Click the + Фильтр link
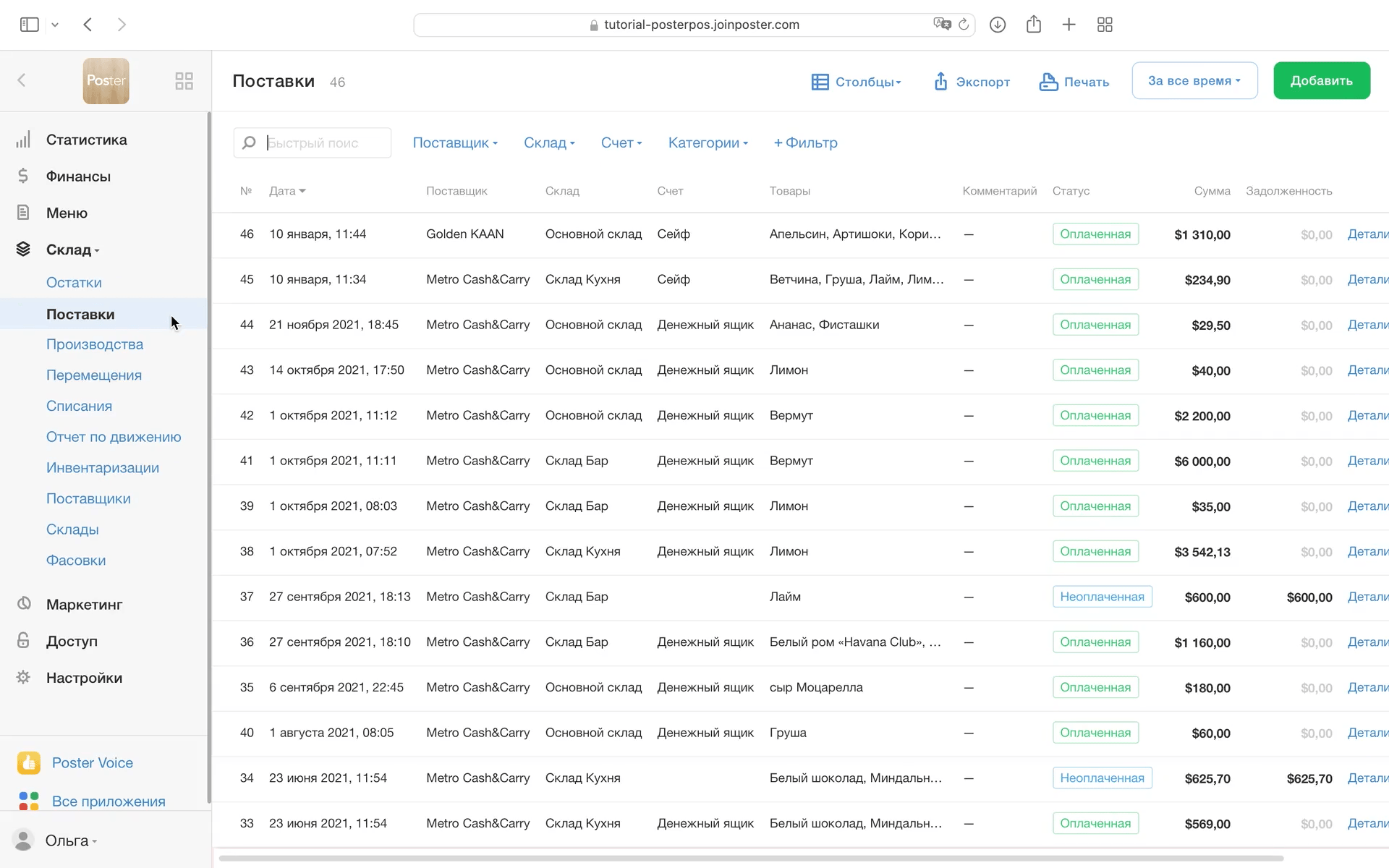The width and height of the screenshot is (1389, 868). [805, 142]
